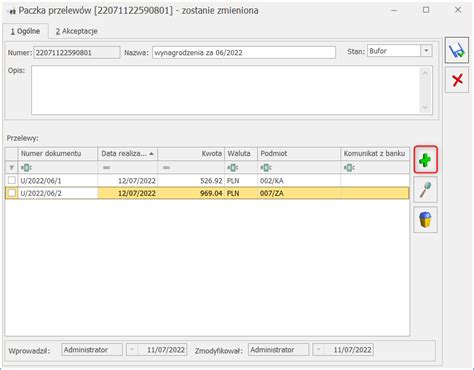The height and width of the screenshot is (370, 474).
Task: Delete selected transfer with trash bin icon
Action: coord(426,220)
